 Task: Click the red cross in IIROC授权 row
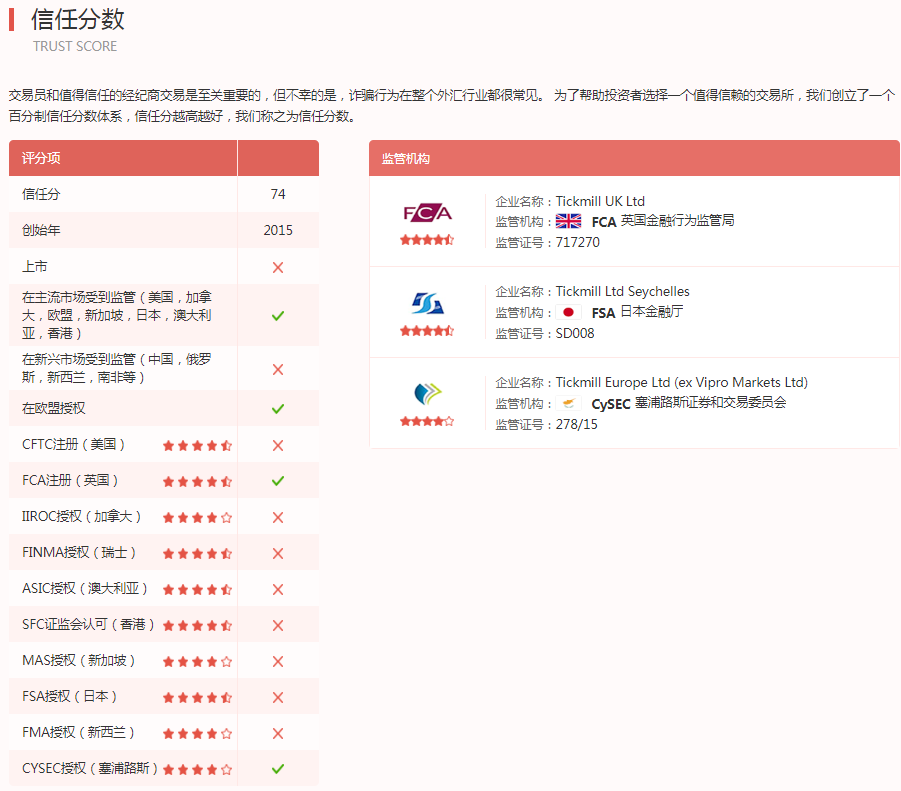[278, 518]
